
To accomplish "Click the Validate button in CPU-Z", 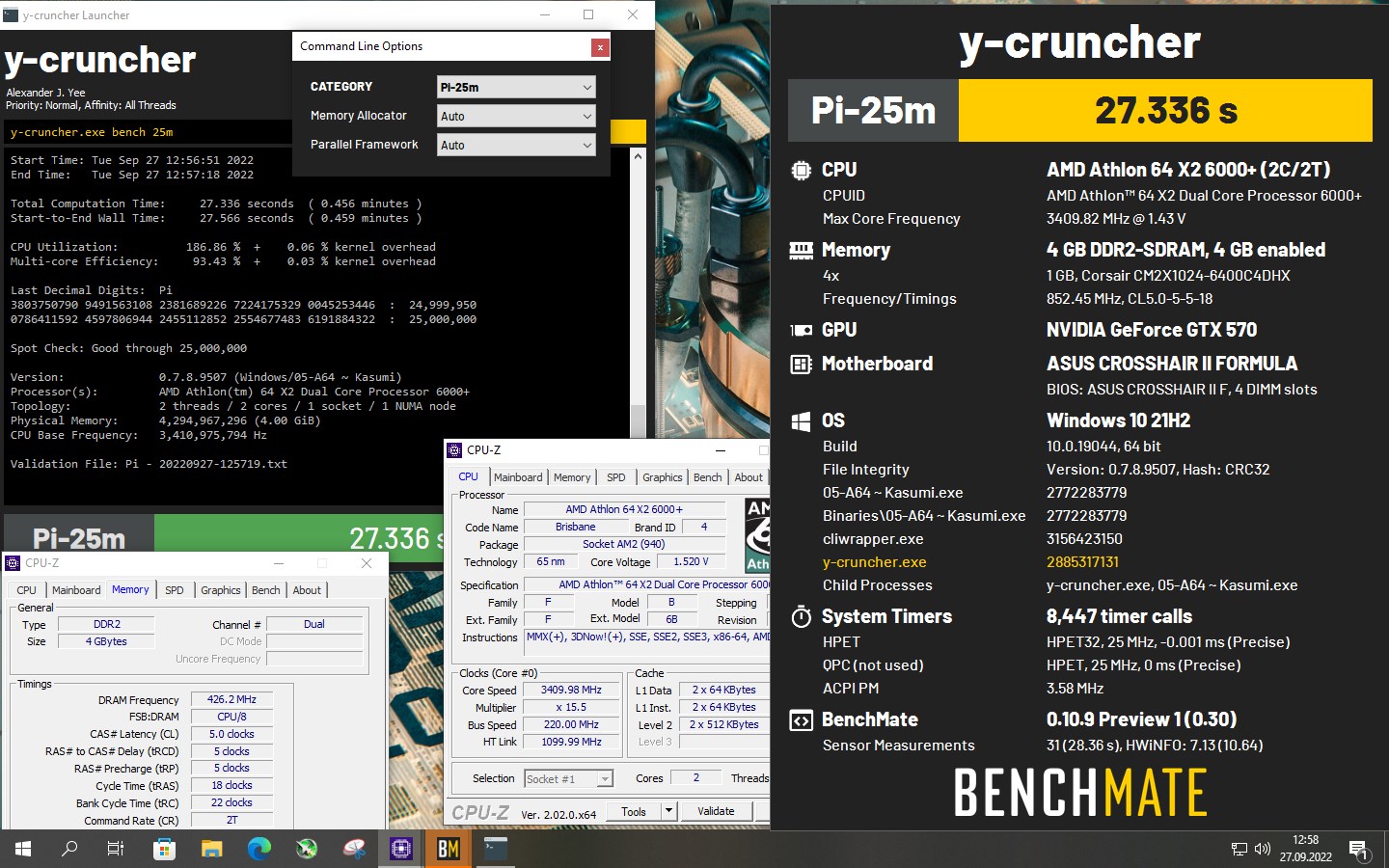I will 716,811.
